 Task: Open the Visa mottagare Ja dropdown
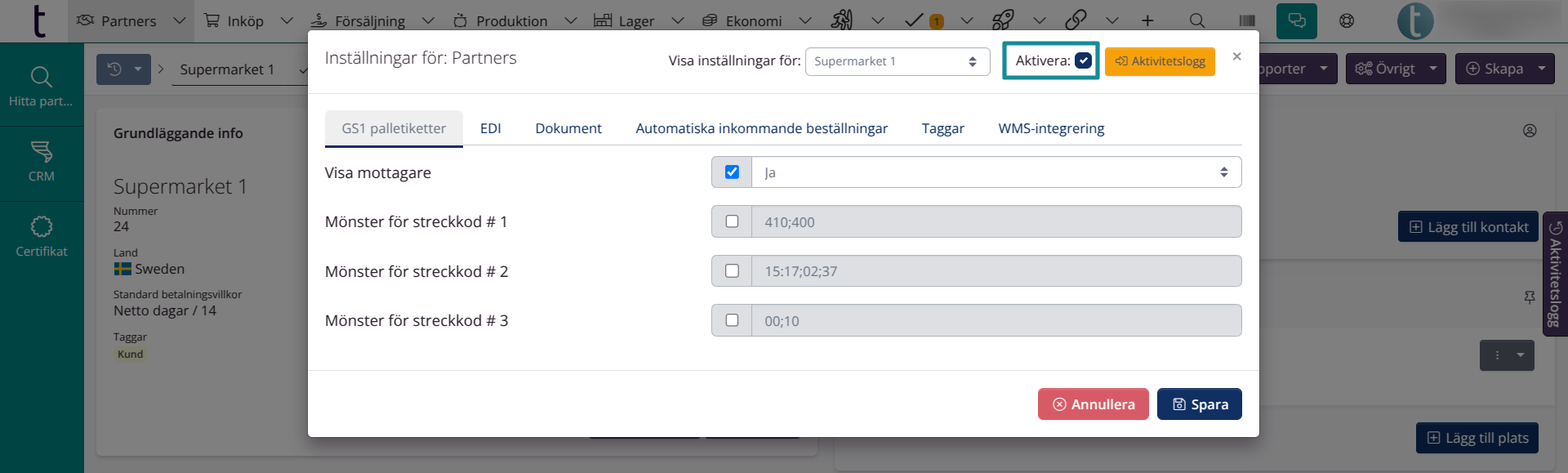(x=996, y=172)
